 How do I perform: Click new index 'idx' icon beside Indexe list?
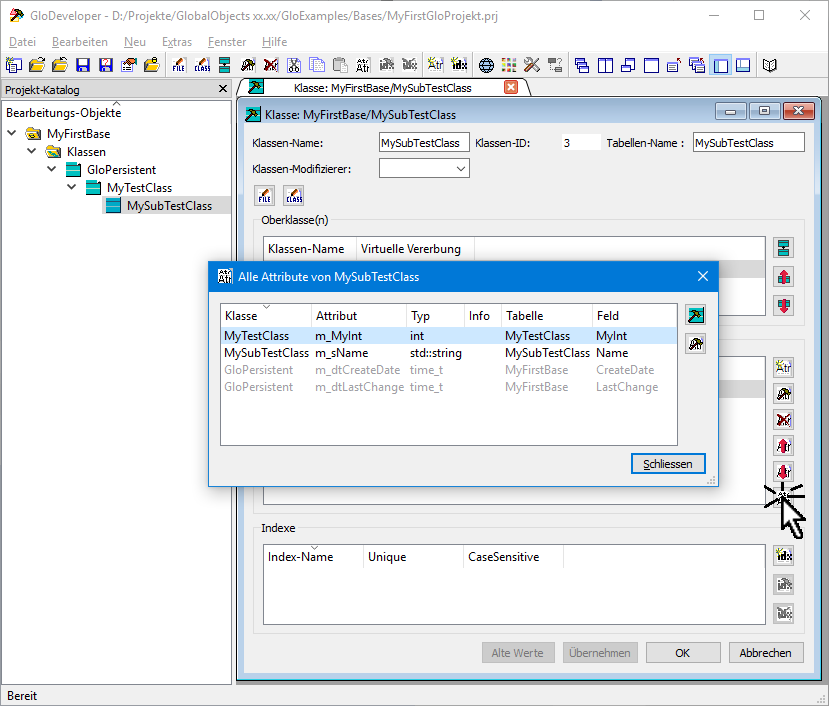pyautogui.click(x=784, y=555)
